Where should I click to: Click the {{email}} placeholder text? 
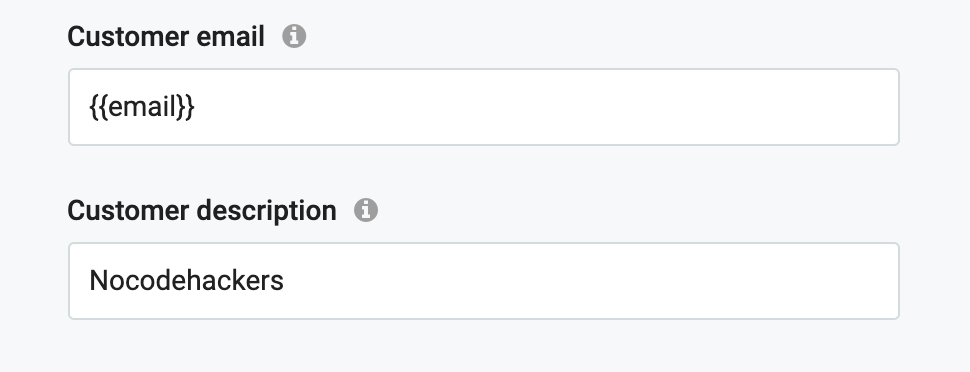pyautogui.click(x=142, y=107)
